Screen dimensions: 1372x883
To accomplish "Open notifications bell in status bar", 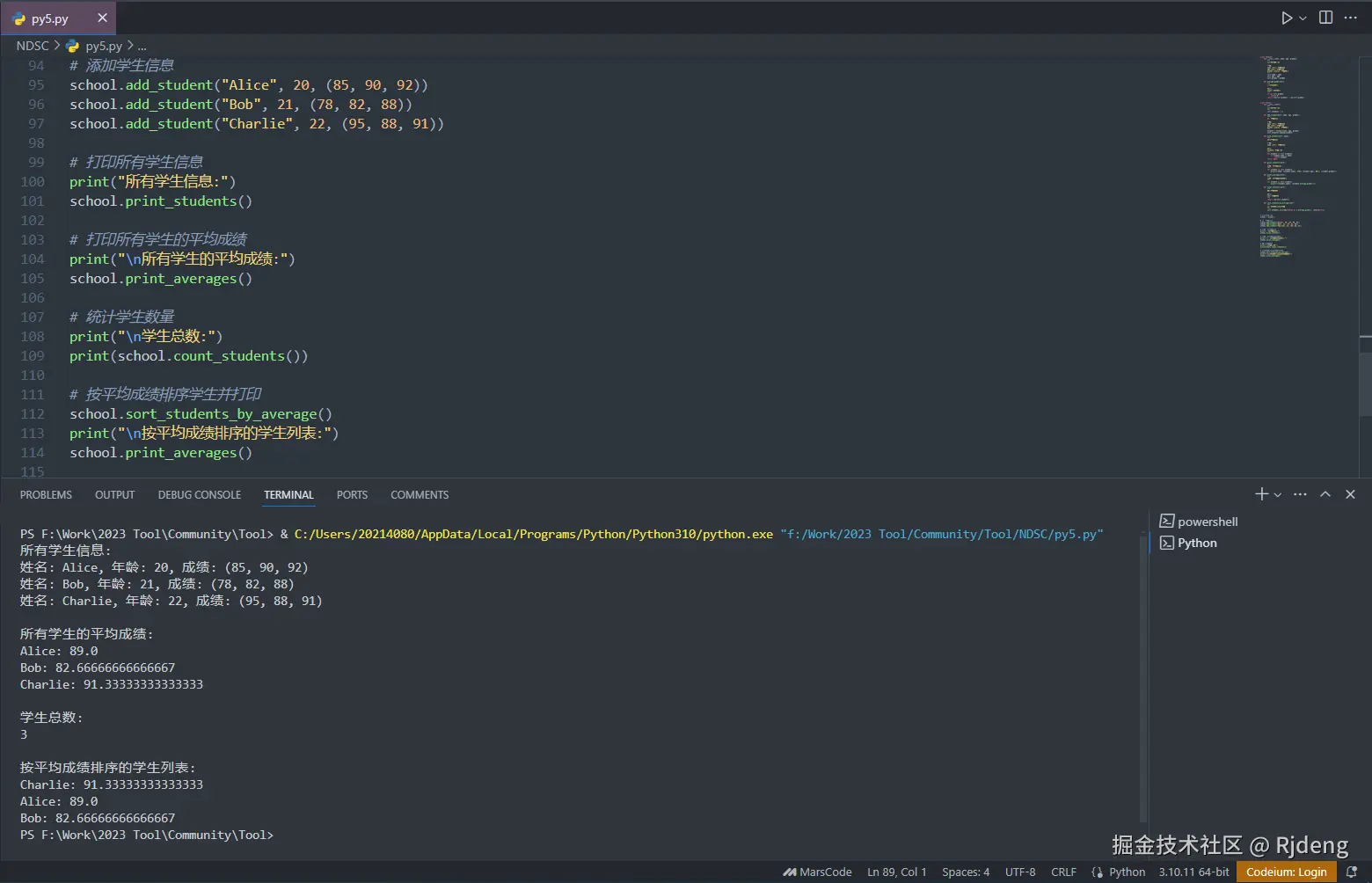I will (x=1352, y=872).
